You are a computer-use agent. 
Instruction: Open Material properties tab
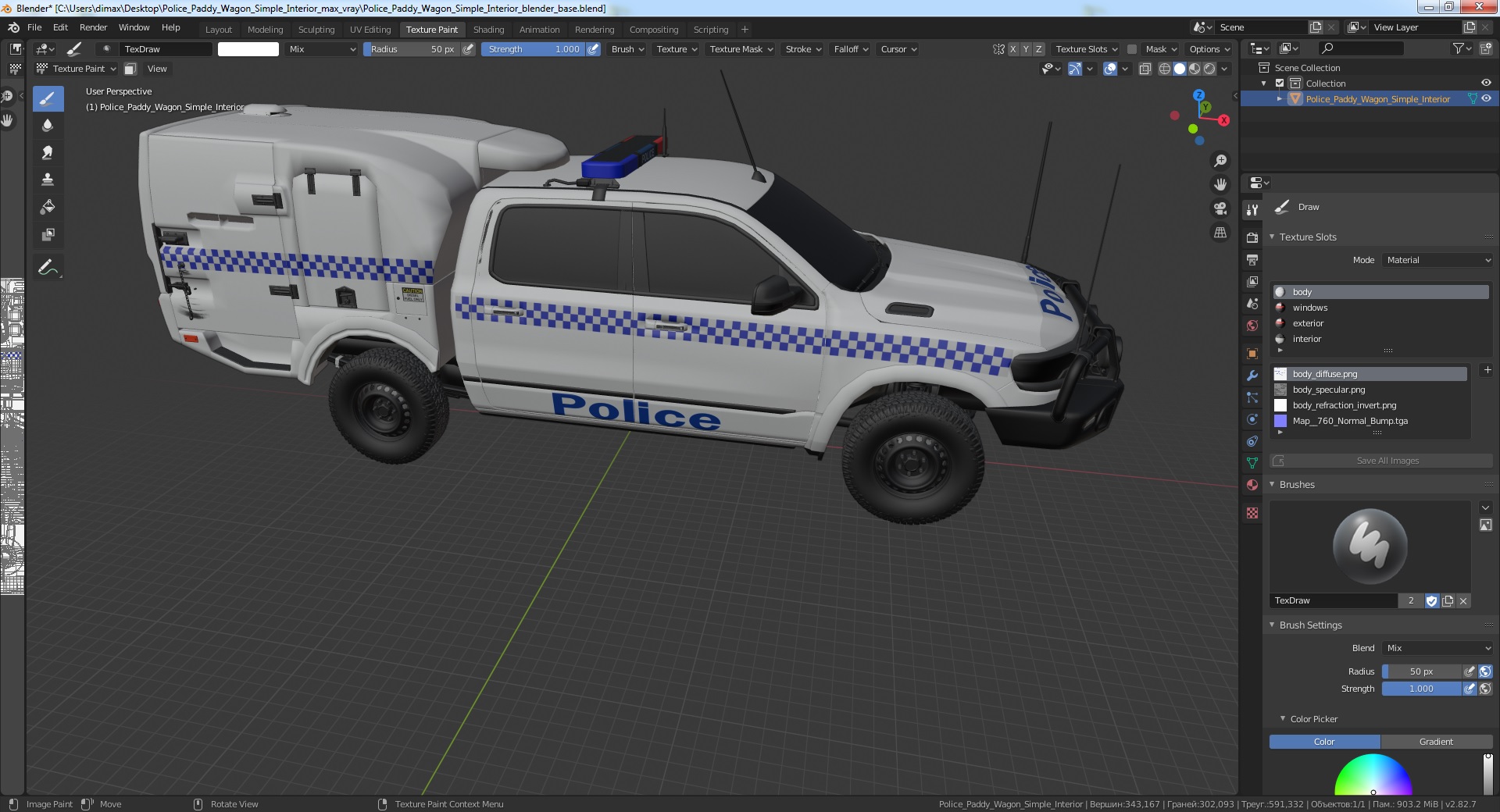tap(1252, 485)
